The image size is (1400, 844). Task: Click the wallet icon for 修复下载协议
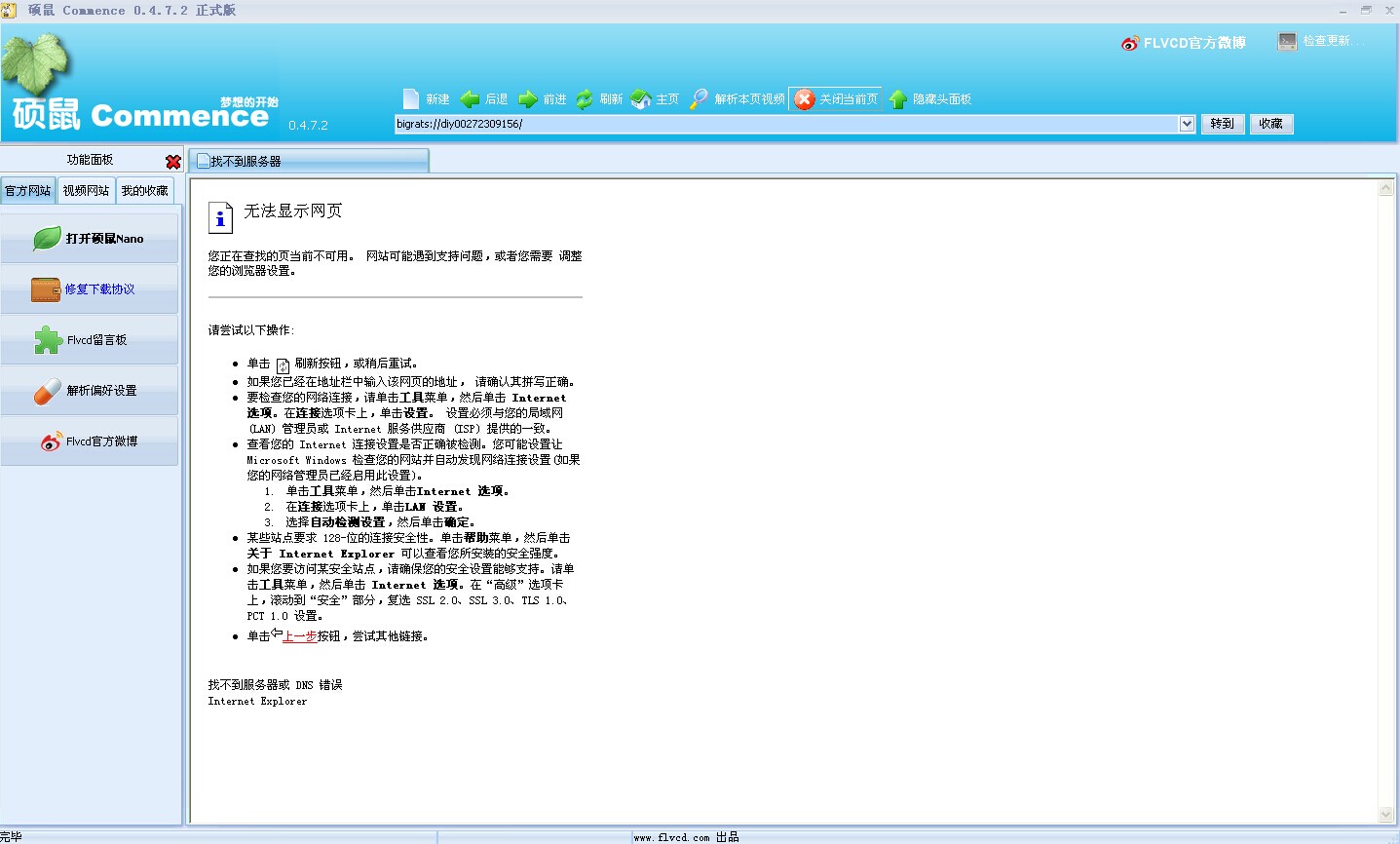point(46,289)
